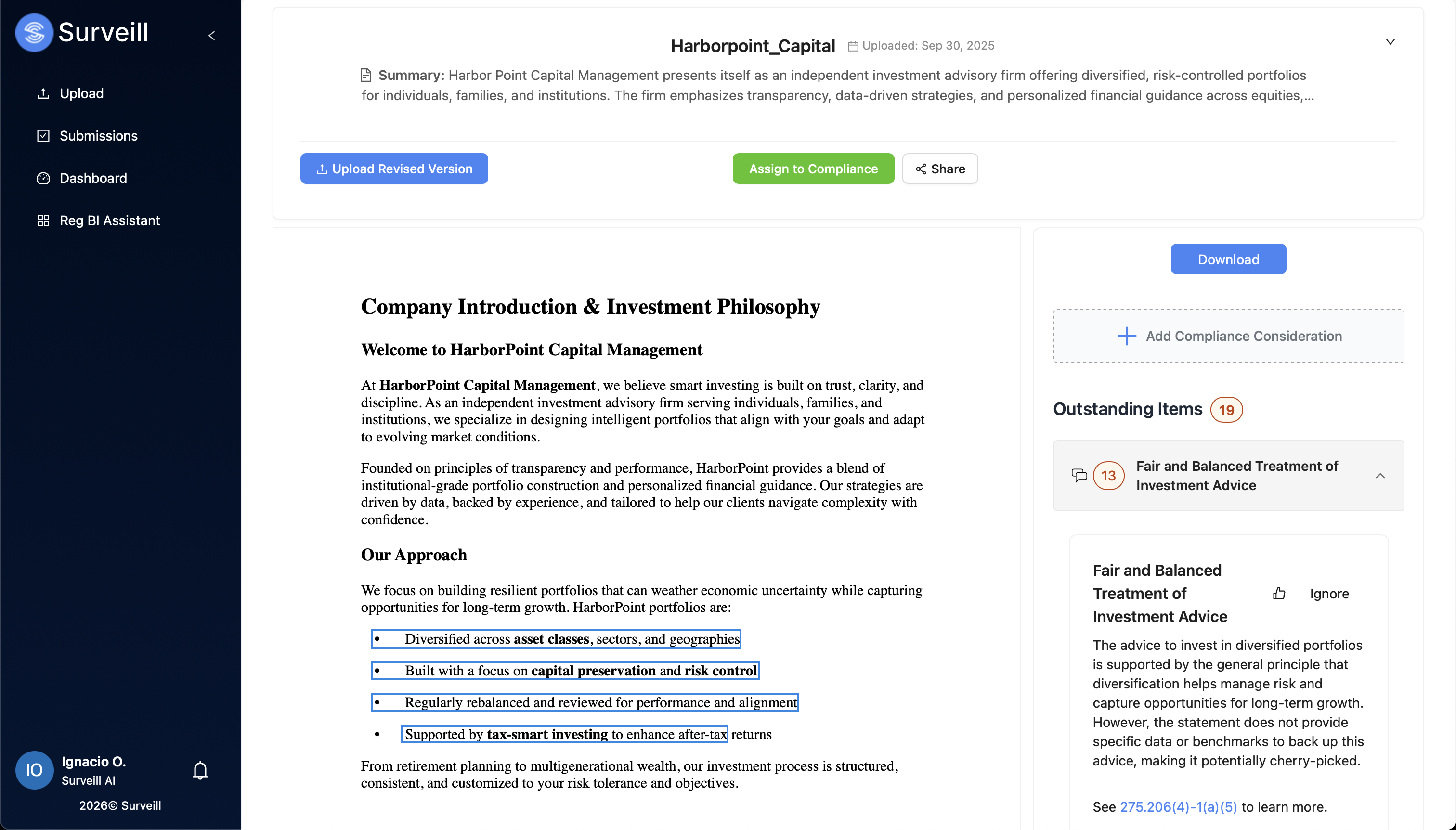Select the highlighted capital preservation bullet
Screen dimensions: 1456x830
pyautogui.click(x=565, y=671)
